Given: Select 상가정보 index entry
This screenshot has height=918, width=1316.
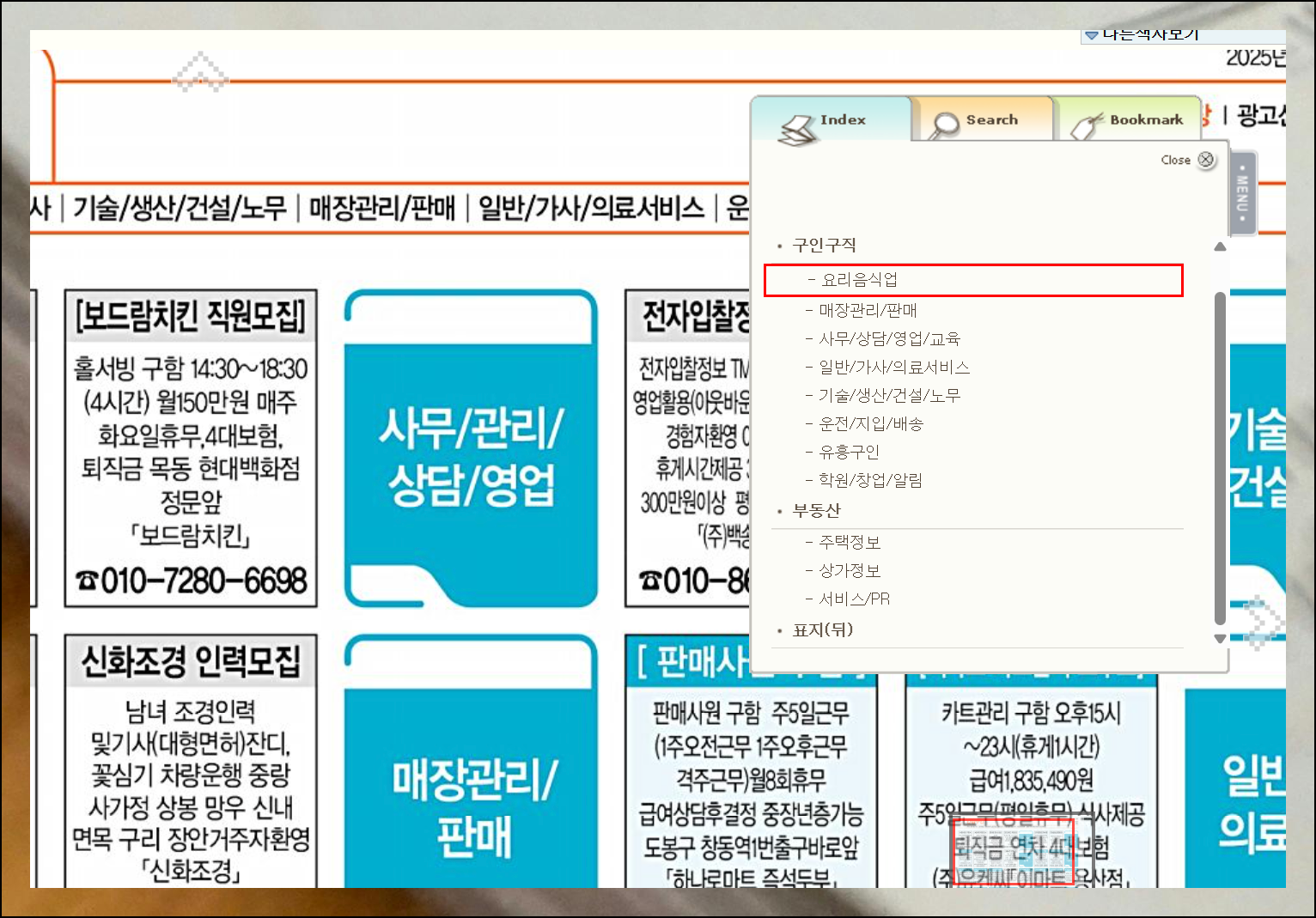Looking at the screenshot, I should click(850, 570).
